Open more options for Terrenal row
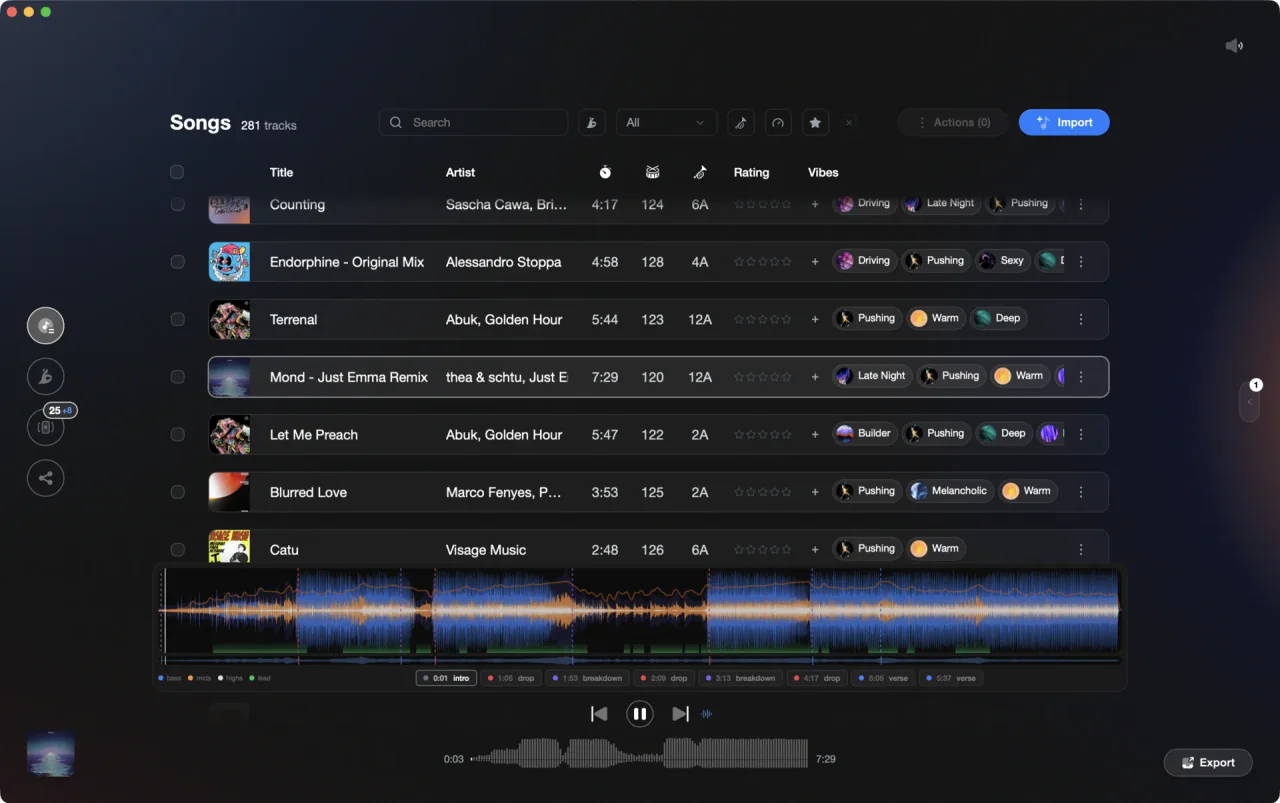The image size is (1280, 803). click(x=1081, y=319)
